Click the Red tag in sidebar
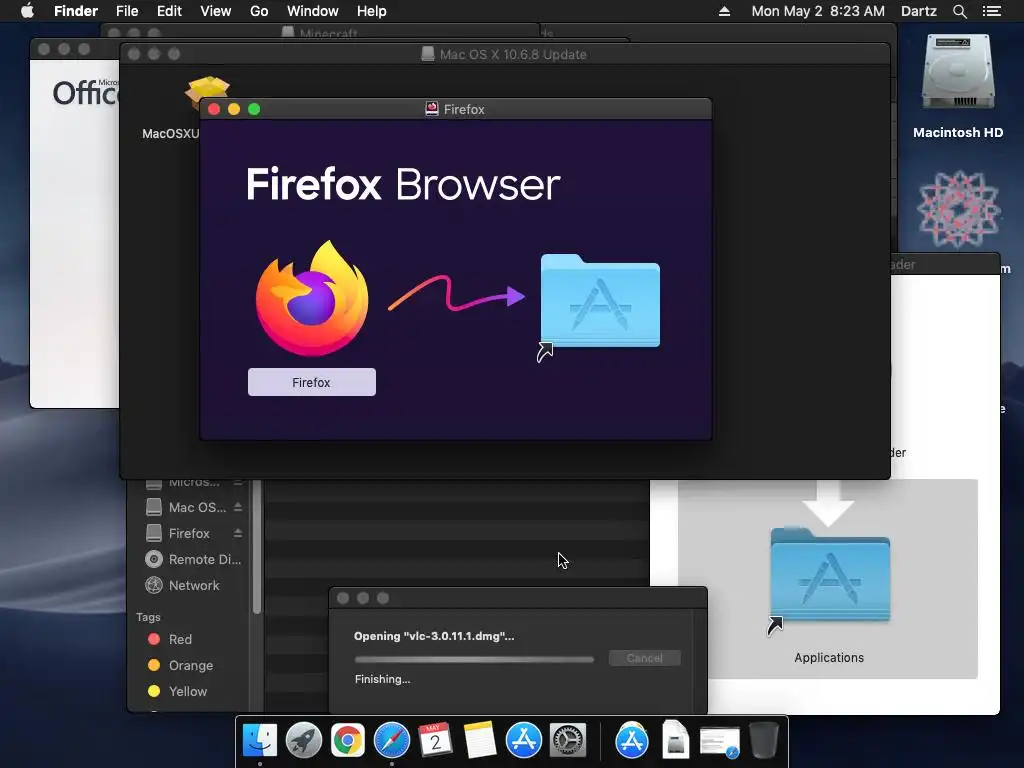1024x768 pixels. (170, 639)
